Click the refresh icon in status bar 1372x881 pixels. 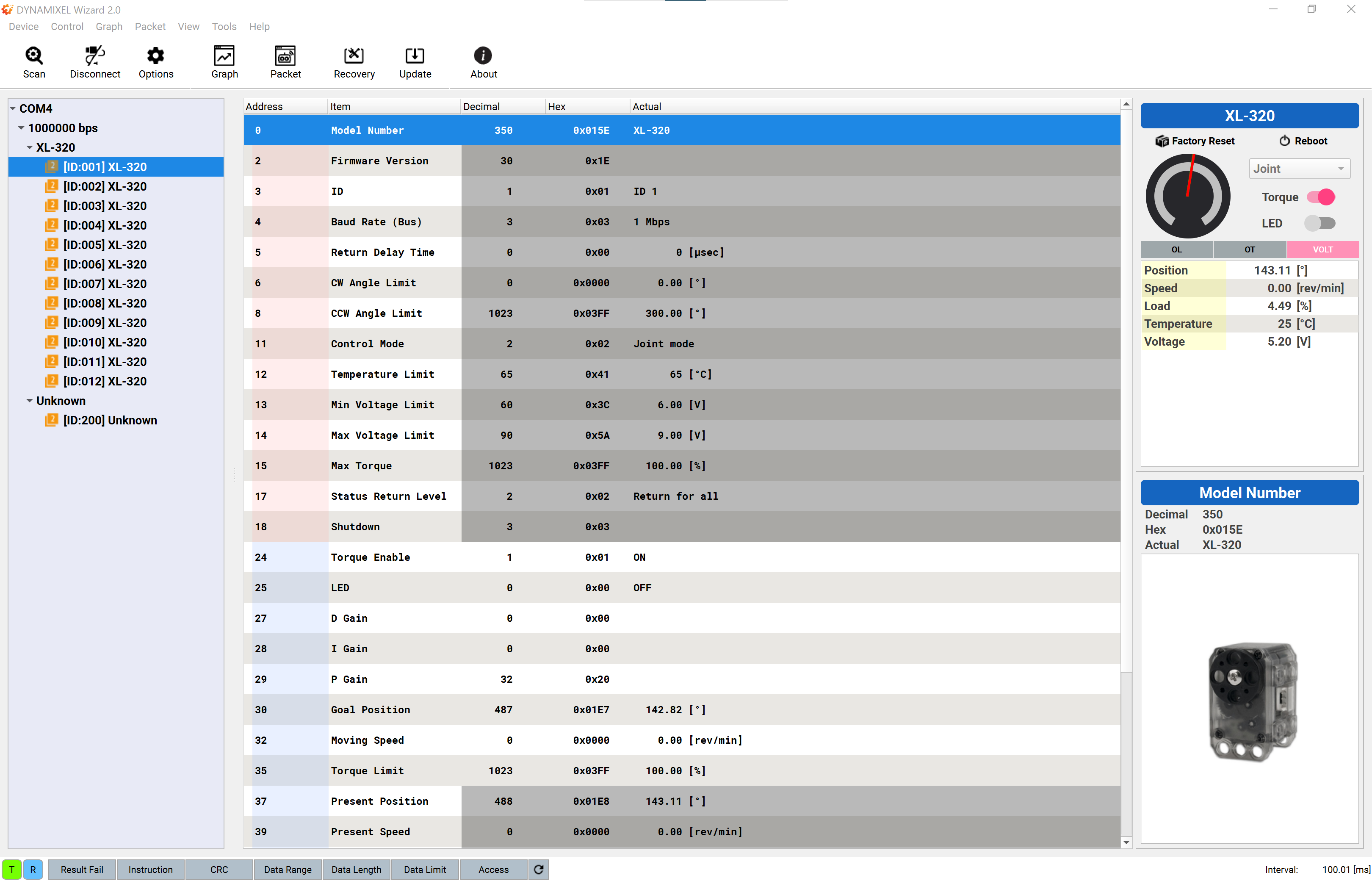coord(539,870)
